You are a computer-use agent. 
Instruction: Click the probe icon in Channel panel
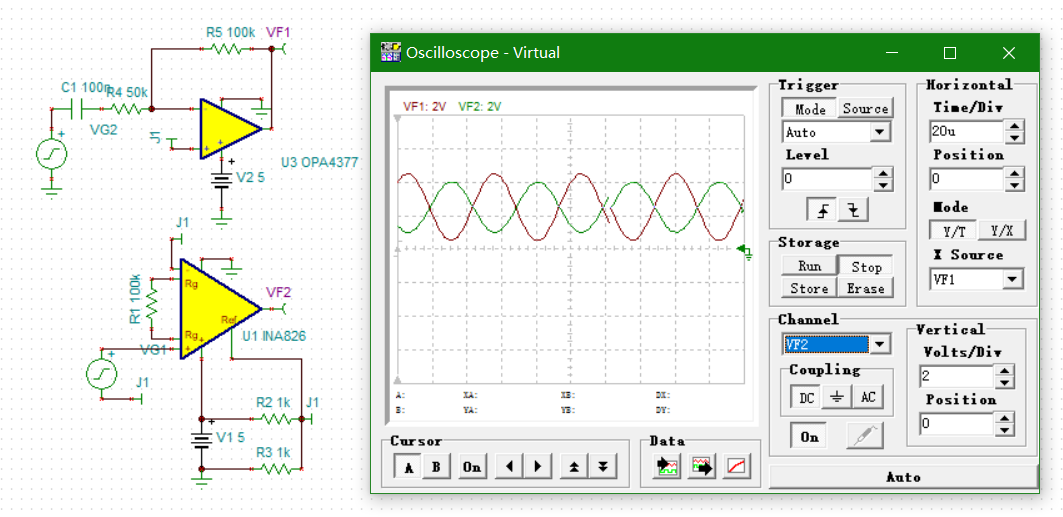coord(865,436)
